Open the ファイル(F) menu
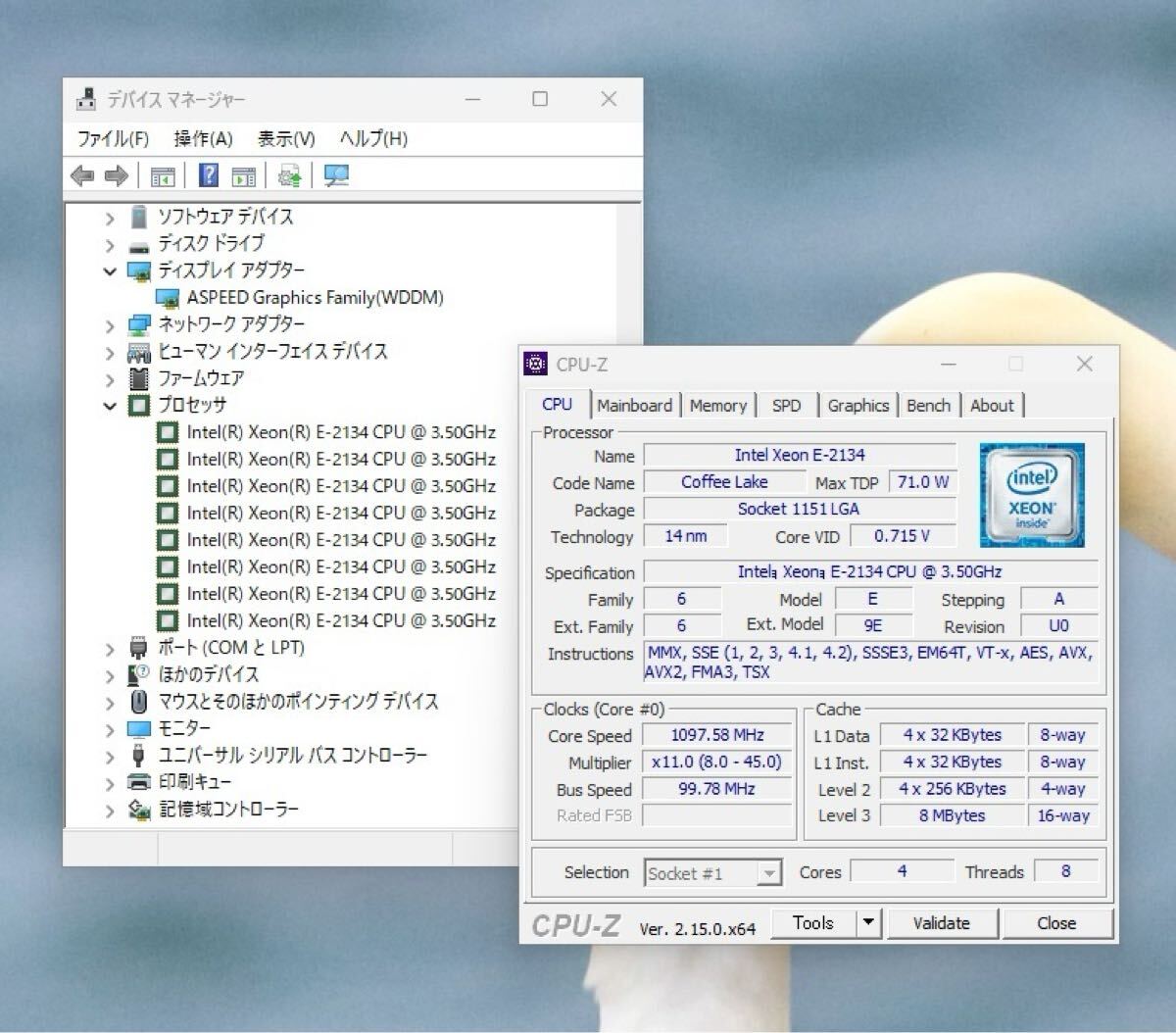The height and width of the screenshot is (1033, 1176). pos(113,139)
